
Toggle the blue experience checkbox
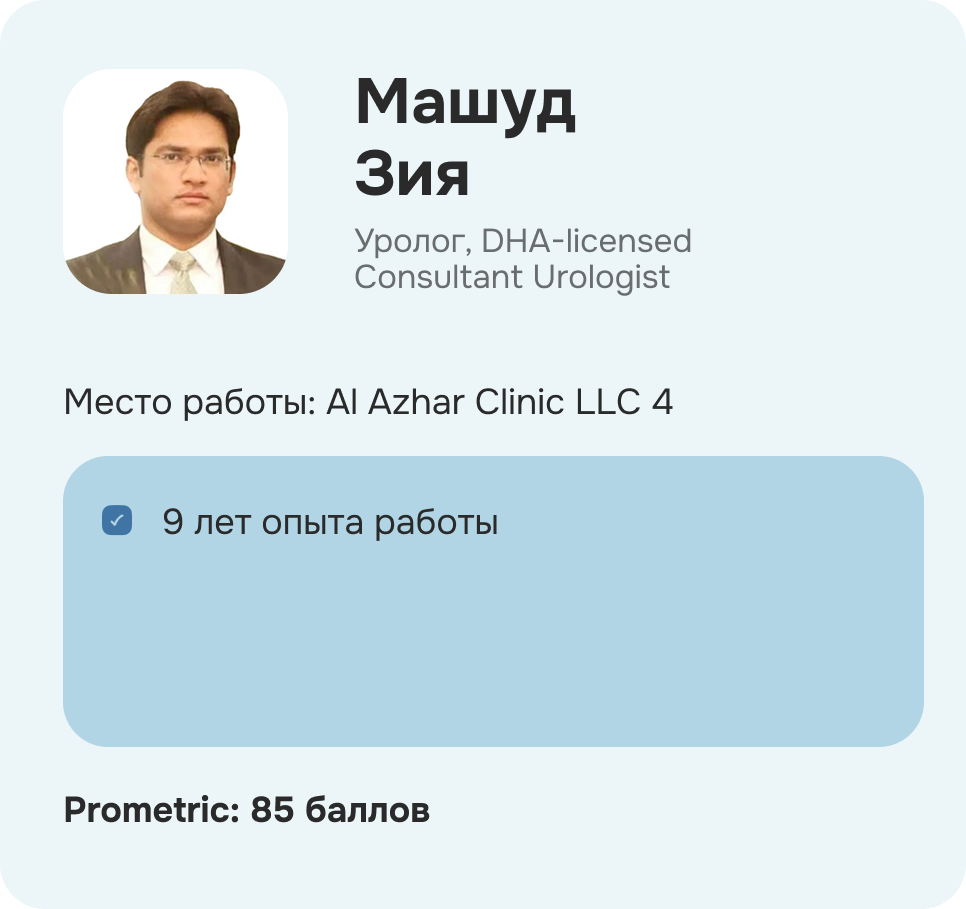pos(117,521)
